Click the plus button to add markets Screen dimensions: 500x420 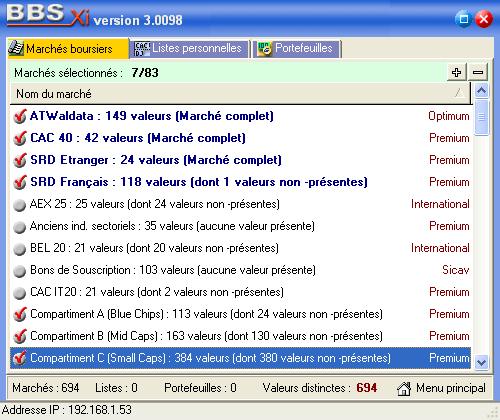457,72
